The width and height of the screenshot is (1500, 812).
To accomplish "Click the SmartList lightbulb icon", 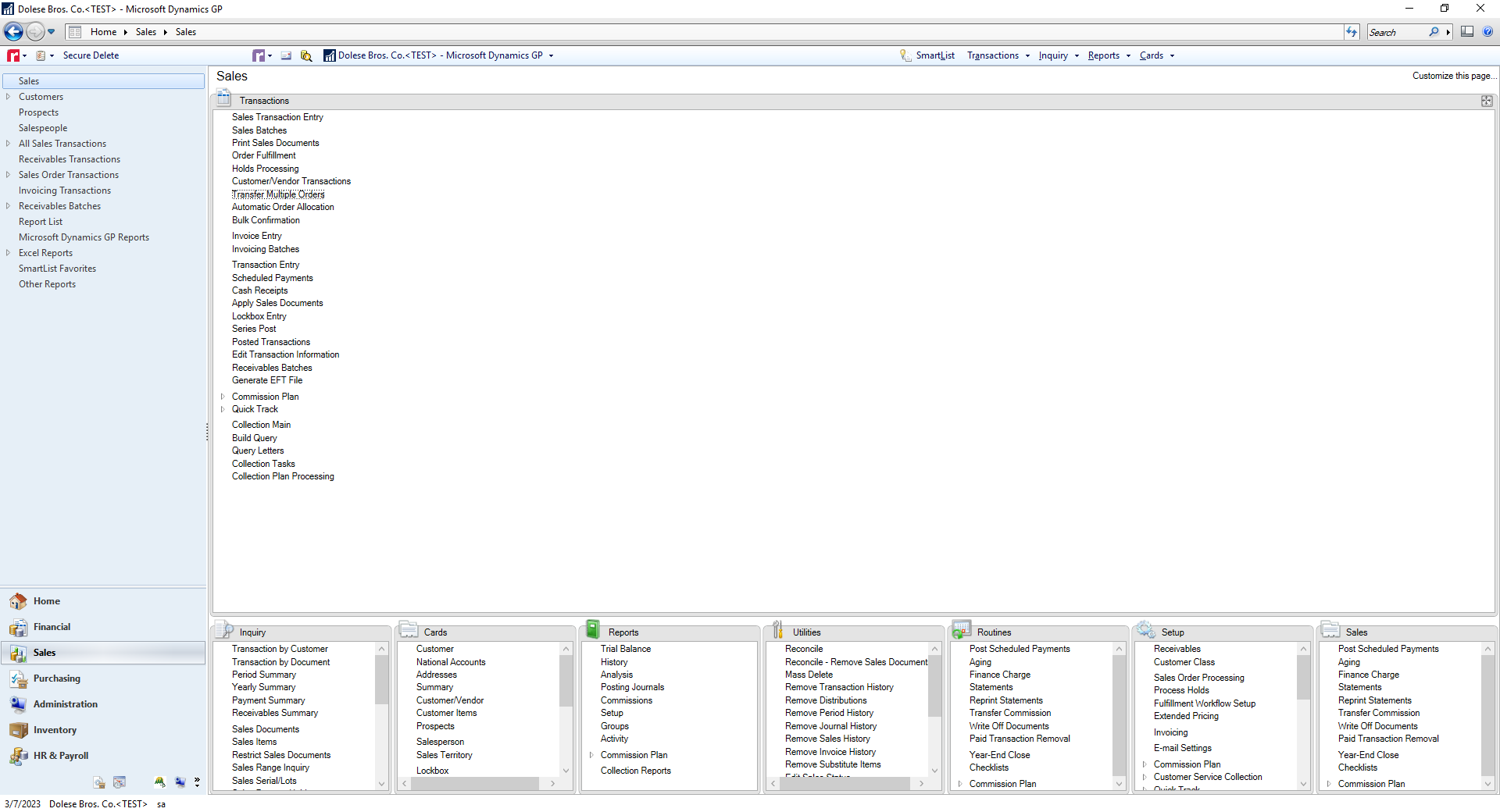I will tap(905, 55).
